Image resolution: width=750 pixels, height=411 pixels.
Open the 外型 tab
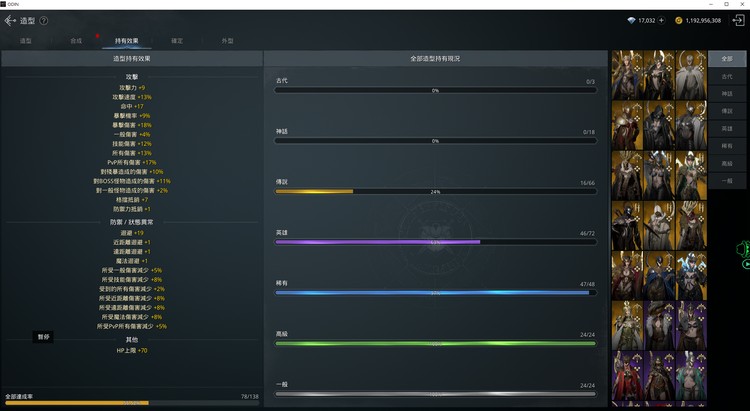pyautogui.click(x=228, y=41)
